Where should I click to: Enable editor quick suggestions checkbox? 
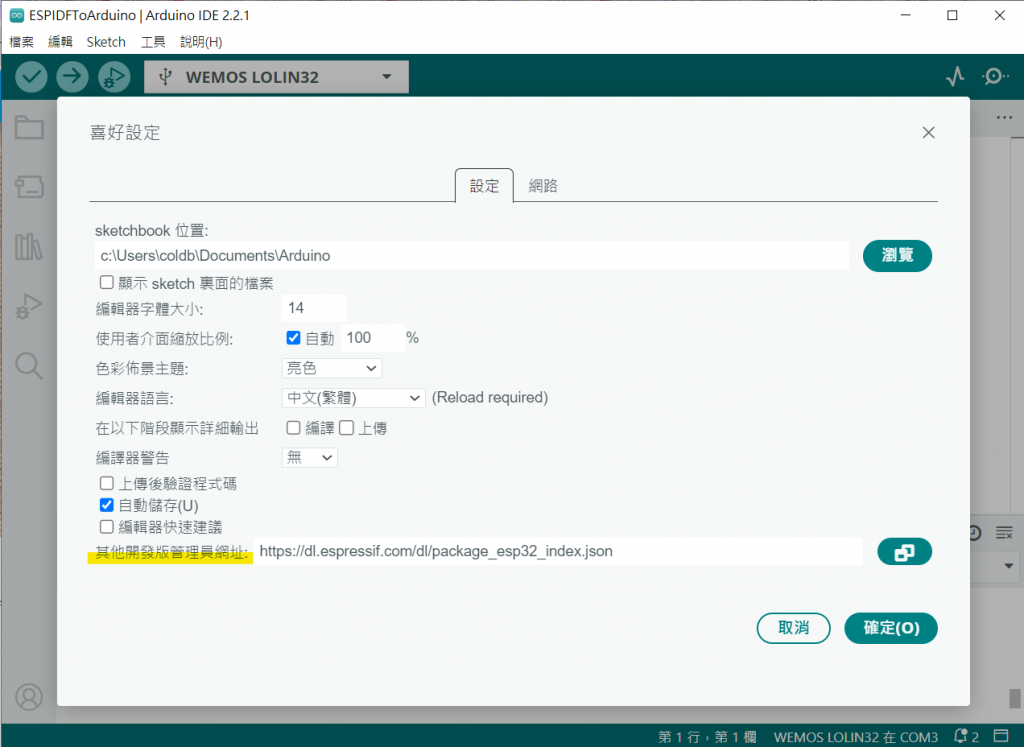pos(106,526)
